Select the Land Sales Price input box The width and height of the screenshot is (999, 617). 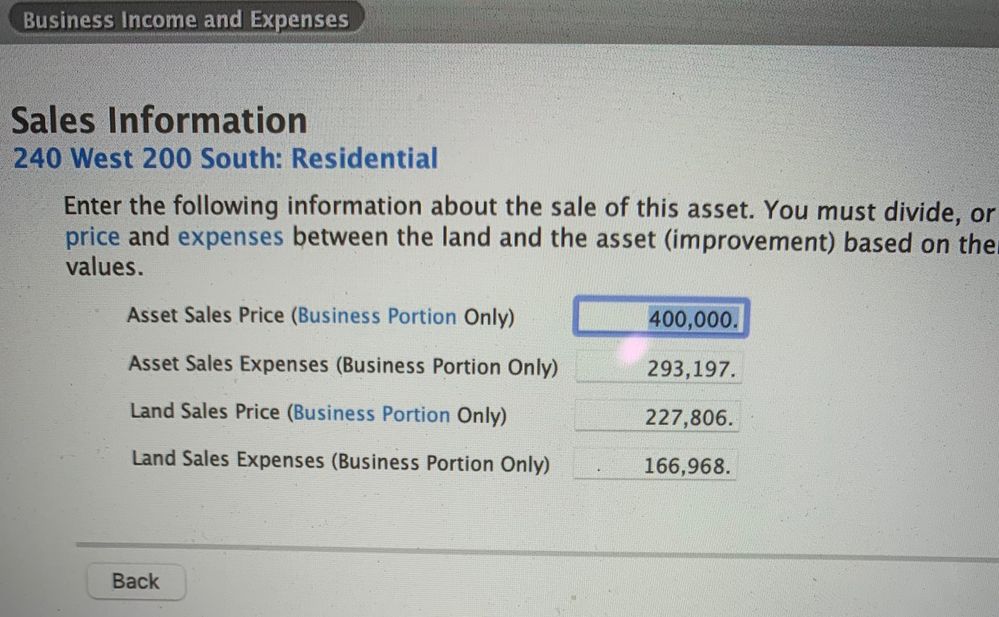click(x=657, y=417)
